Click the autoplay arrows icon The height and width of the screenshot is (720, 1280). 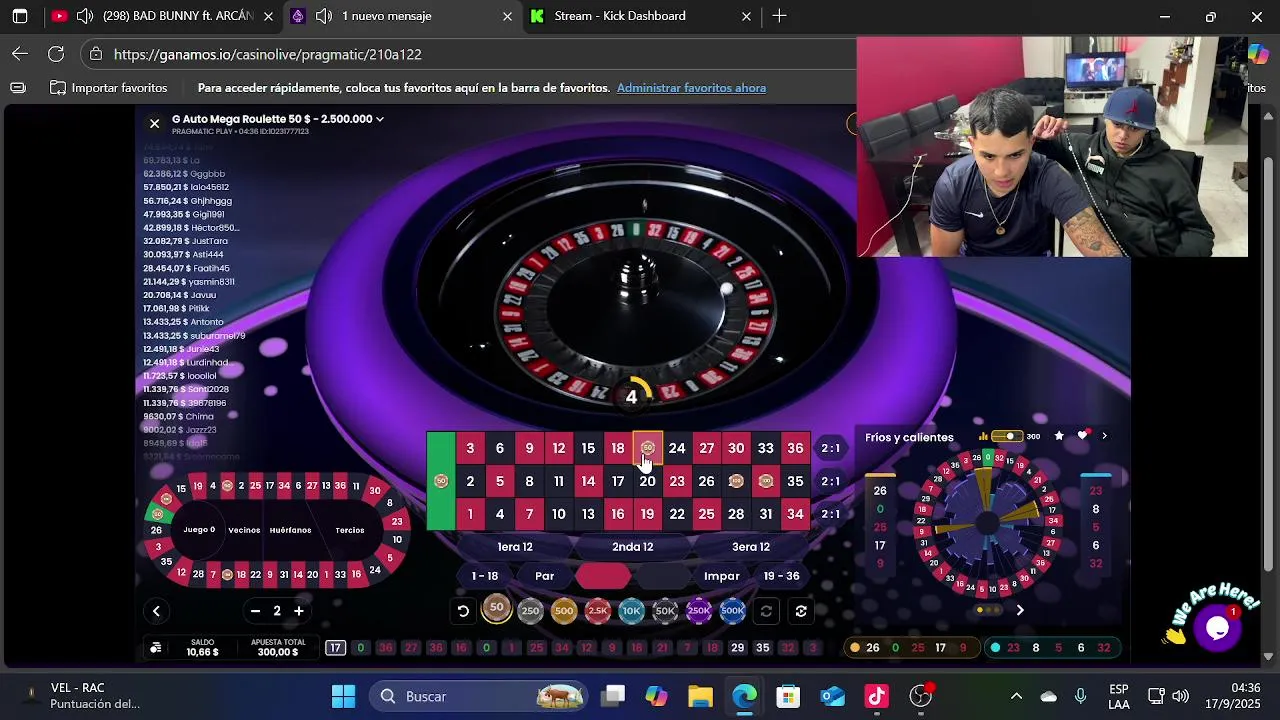pos(801,611)
